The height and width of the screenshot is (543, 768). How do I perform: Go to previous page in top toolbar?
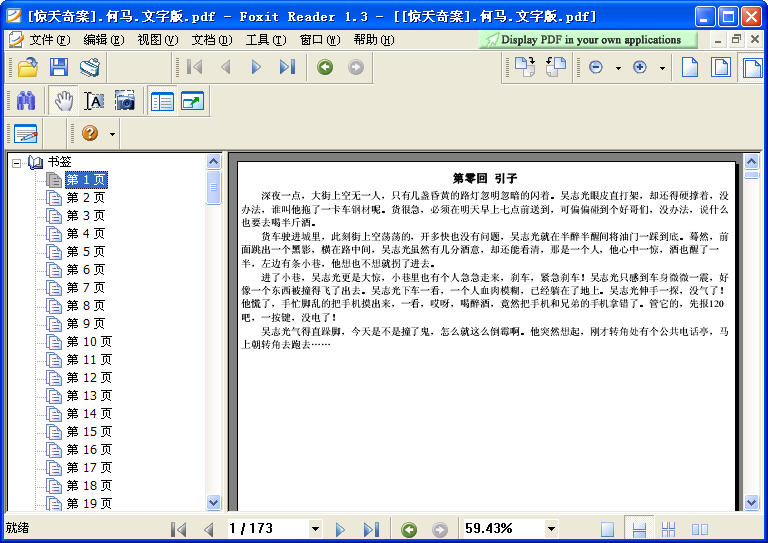pos(225,67)
